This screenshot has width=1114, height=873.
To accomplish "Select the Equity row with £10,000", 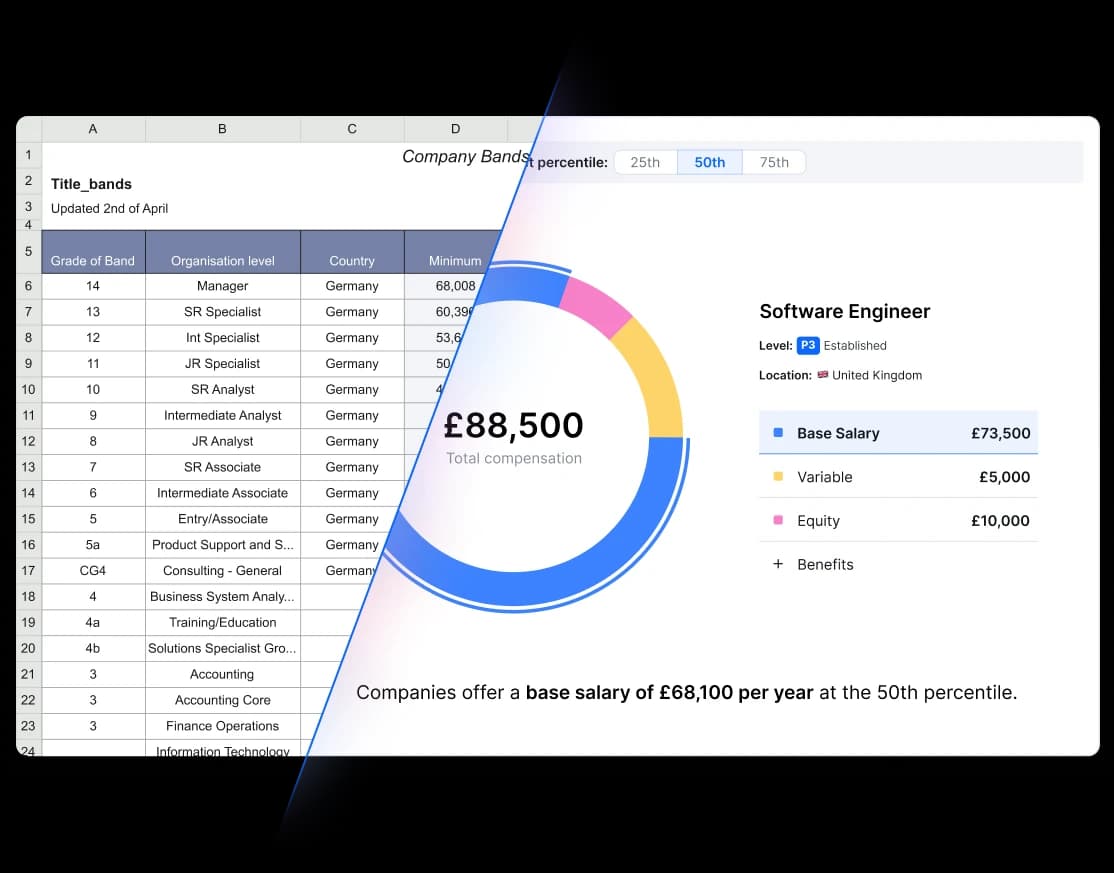I will (x=898, y=521).
